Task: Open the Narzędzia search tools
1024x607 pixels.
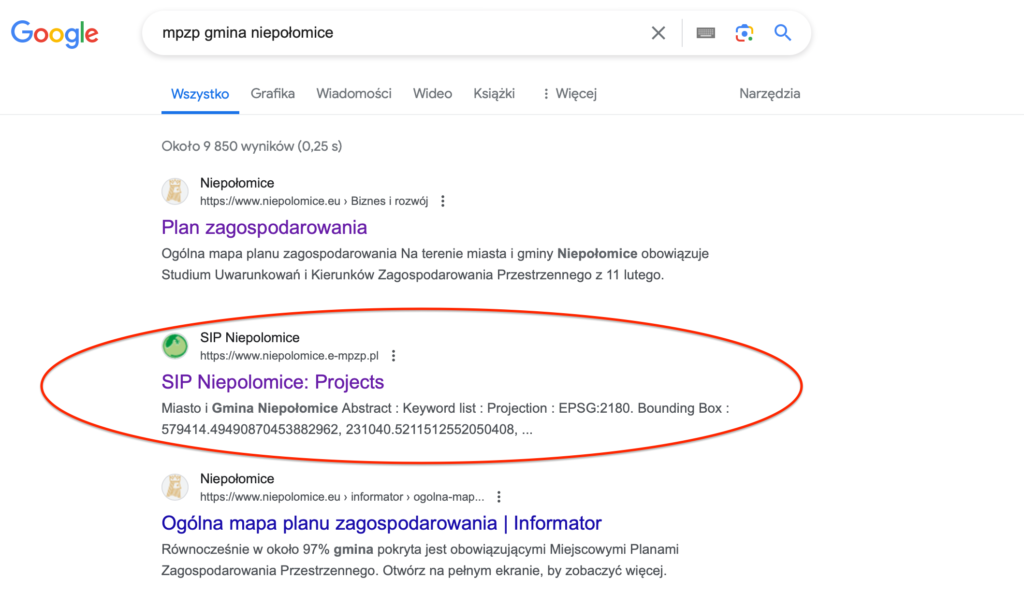Action: click(769, 93)
